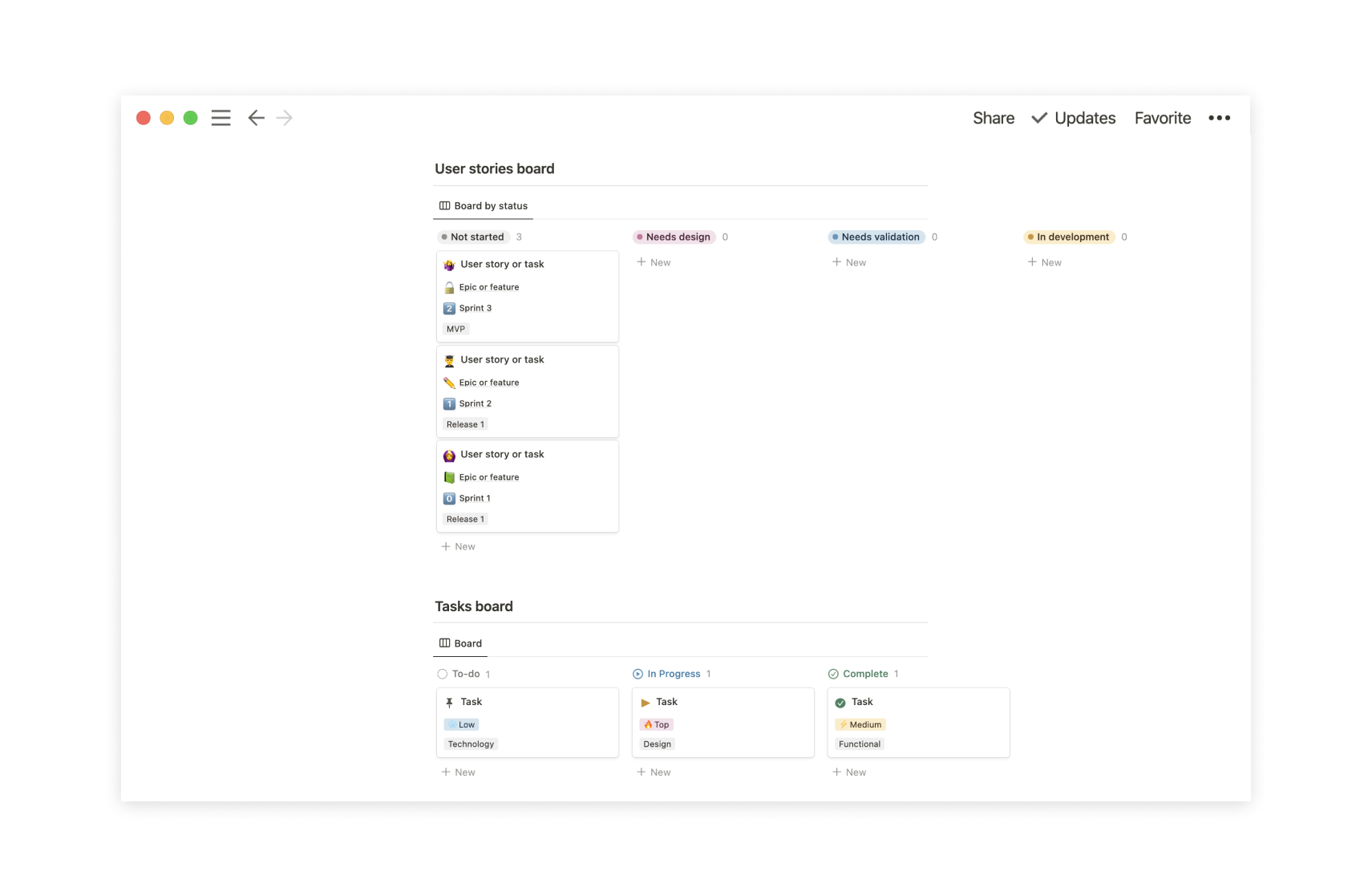Click plus icon under Complete column
Screen dimensions: 1372x896
(x=837, y=772)
